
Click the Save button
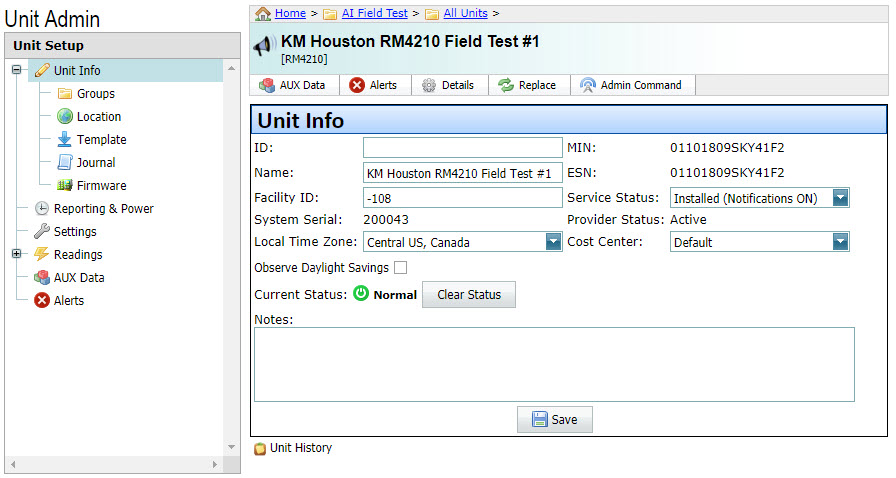554,420
